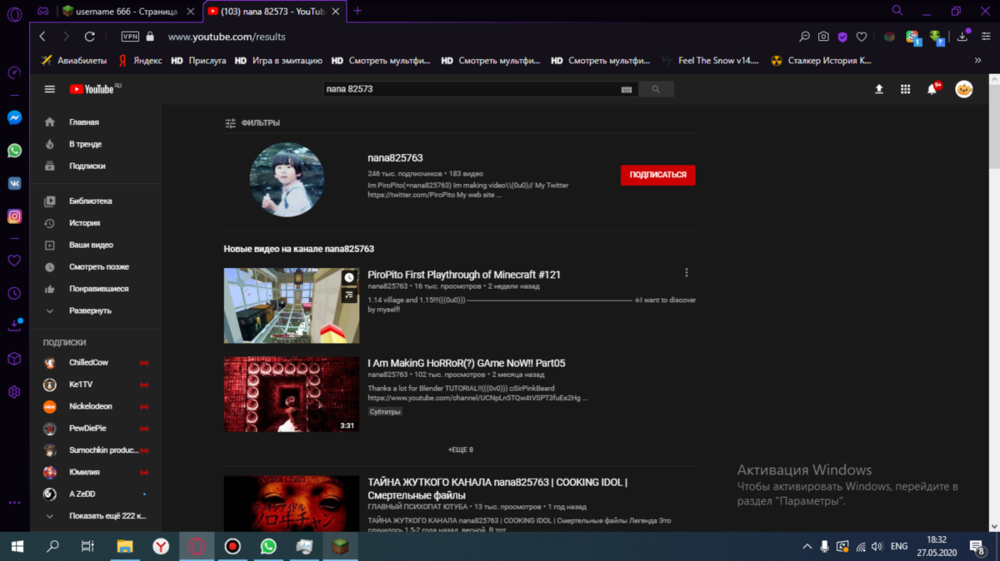
Task: Go back to the previous page
Action: click(x=43, y=36)
